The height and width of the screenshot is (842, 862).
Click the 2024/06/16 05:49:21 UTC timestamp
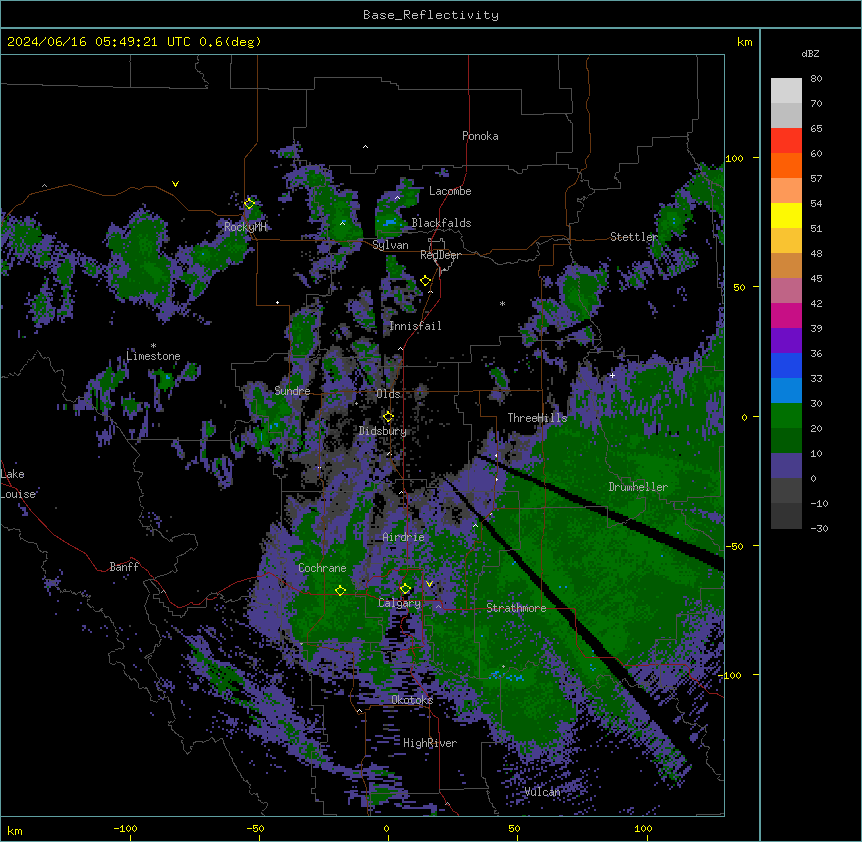[x=98, y=42]
